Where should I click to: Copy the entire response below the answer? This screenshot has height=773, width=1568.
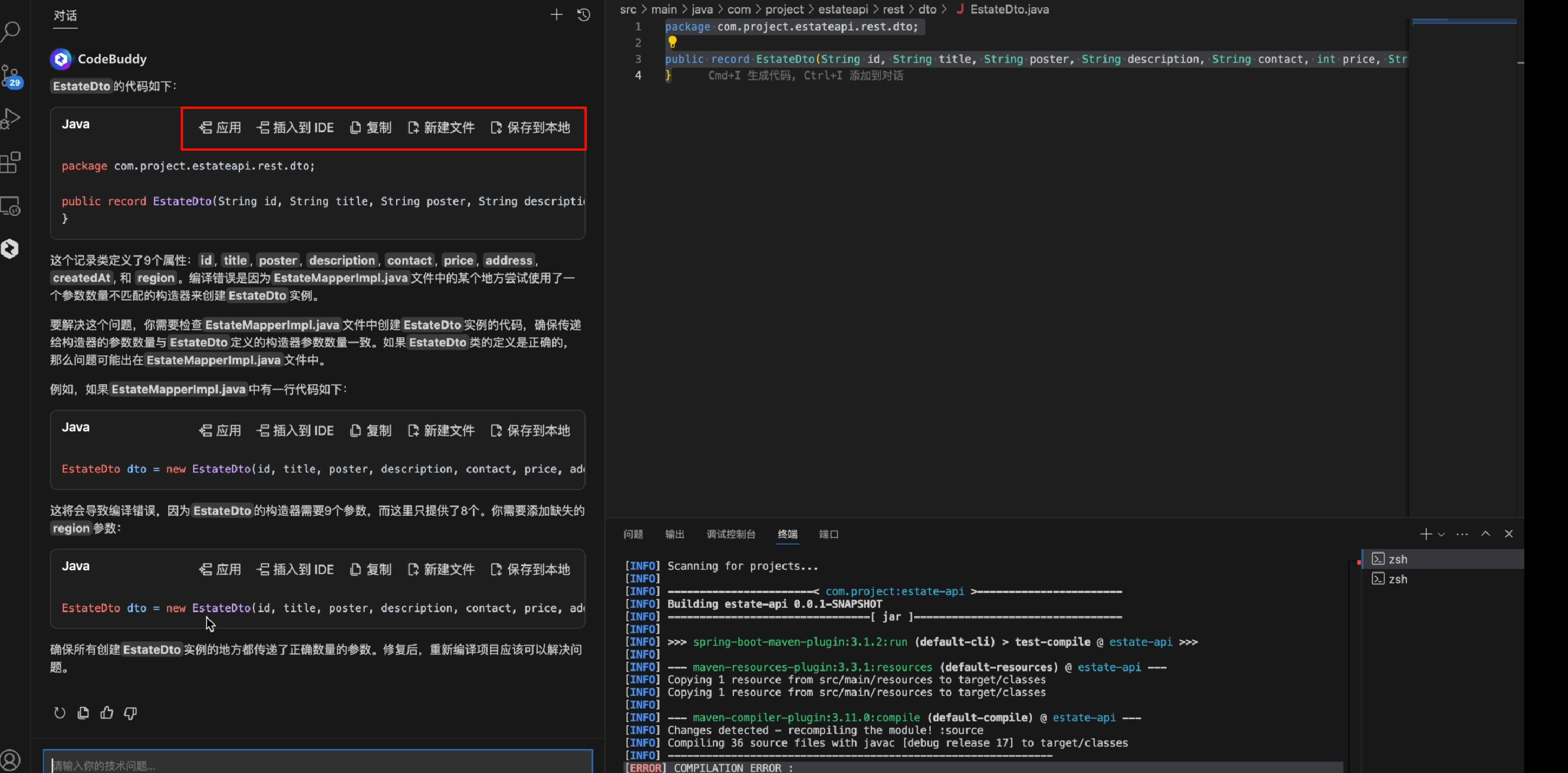coord(83,713)
